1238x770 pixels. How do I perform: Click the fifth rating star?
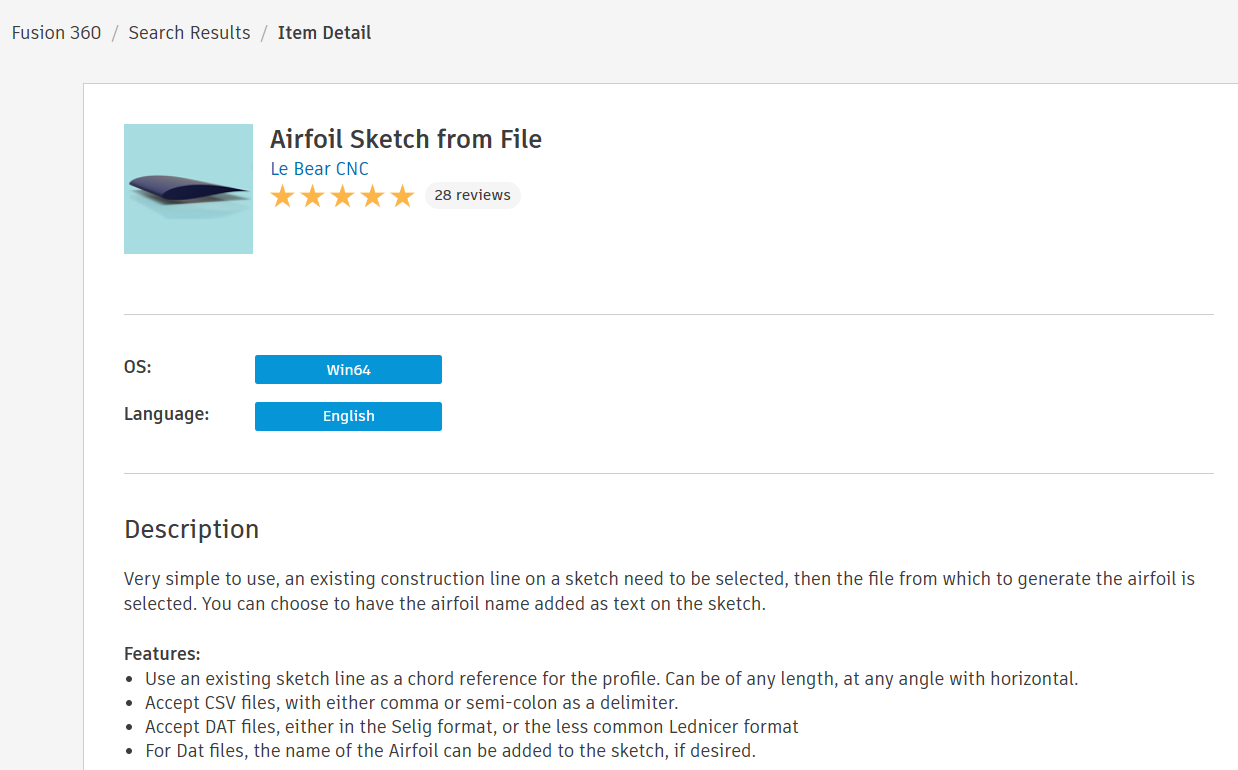pyautogui.click(x=402, y=196)
